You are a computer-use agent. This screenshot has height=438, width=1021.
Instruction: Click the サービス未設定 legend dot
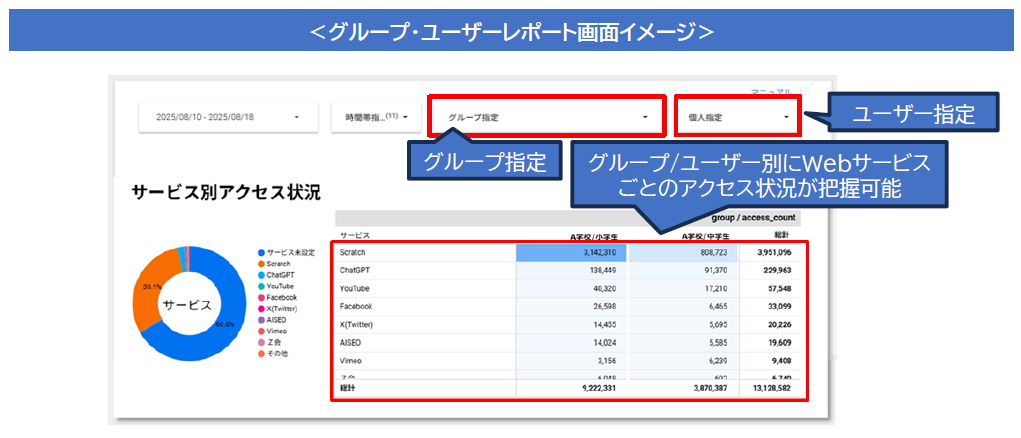(261, 253)
